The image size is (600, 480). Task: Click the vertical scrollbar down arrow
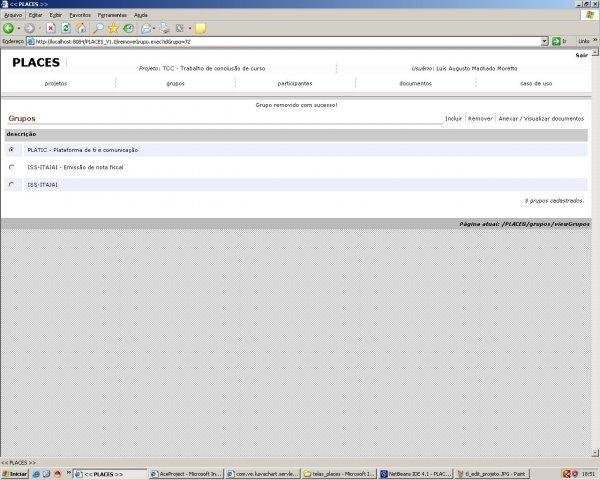[x=595, y=453]
